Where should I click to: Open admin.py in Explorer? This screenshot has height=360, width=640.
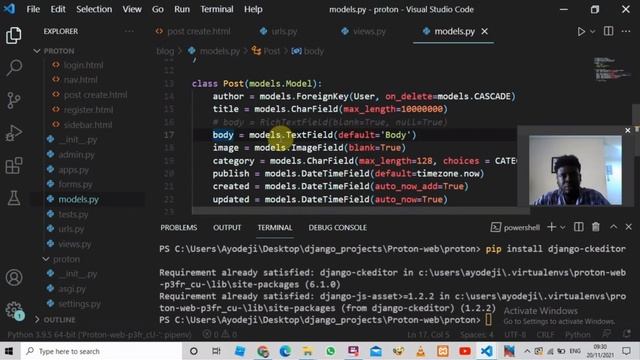click(76, 155)
